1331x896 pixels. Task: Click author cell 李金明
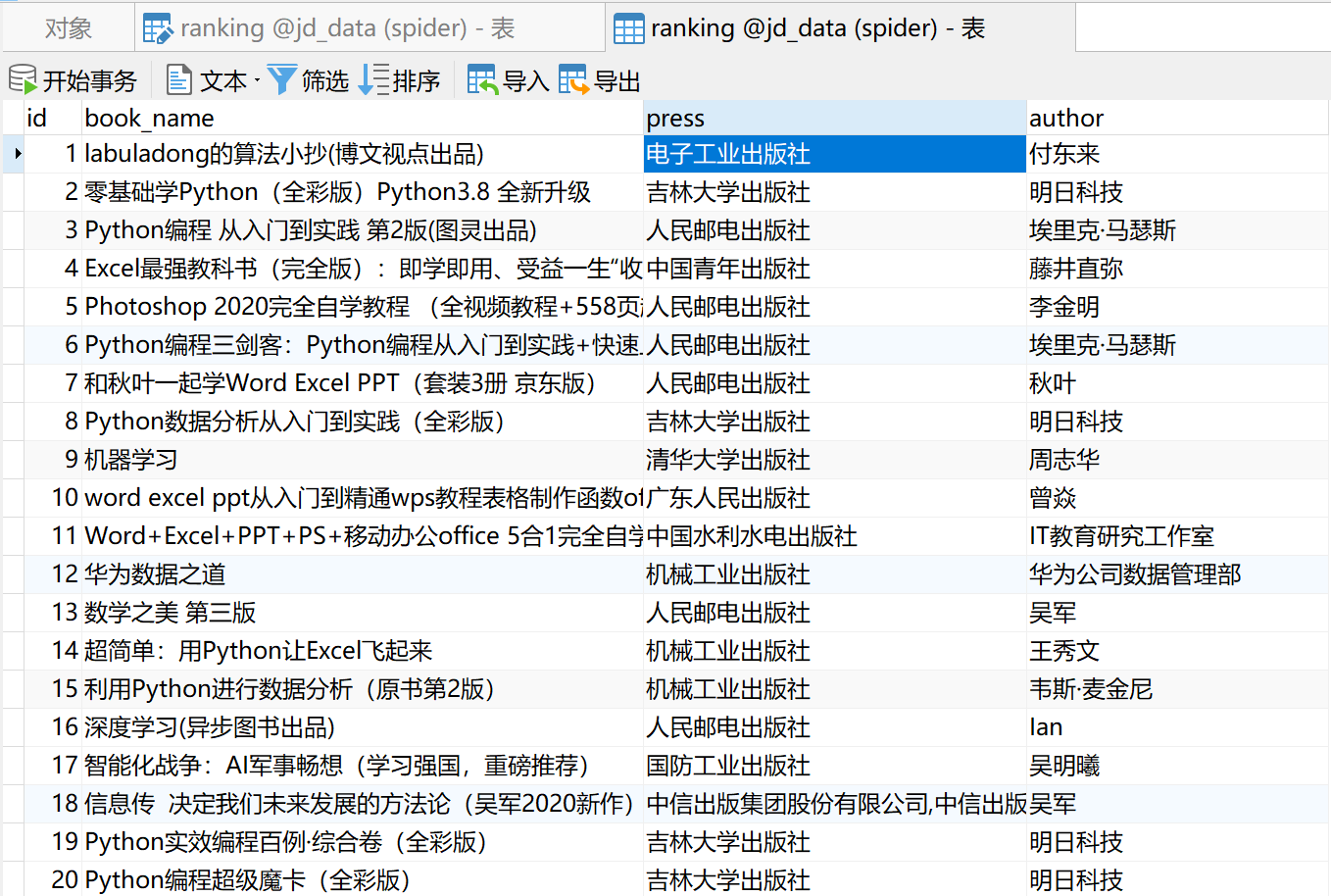click(1178, 307)
